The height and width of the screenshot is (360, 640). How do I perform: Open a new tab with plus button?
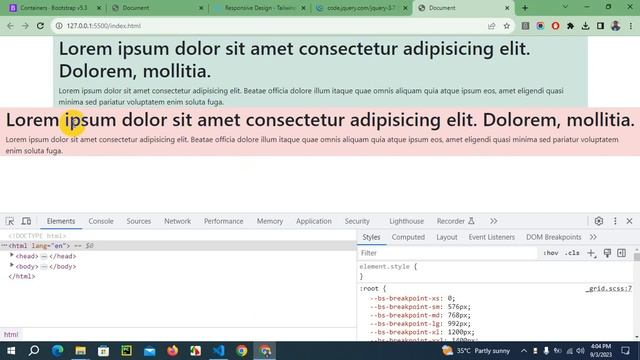525,8
